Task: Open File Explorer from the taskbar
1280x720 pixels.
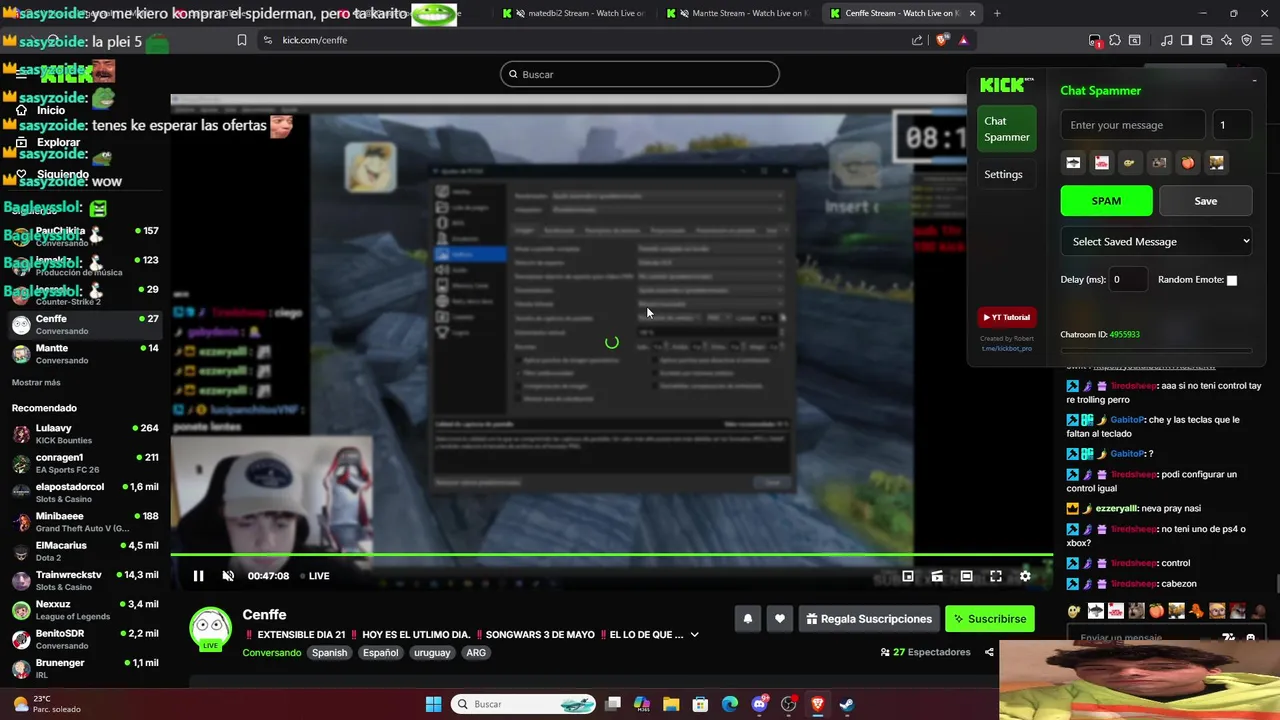Action: [671, 704]
